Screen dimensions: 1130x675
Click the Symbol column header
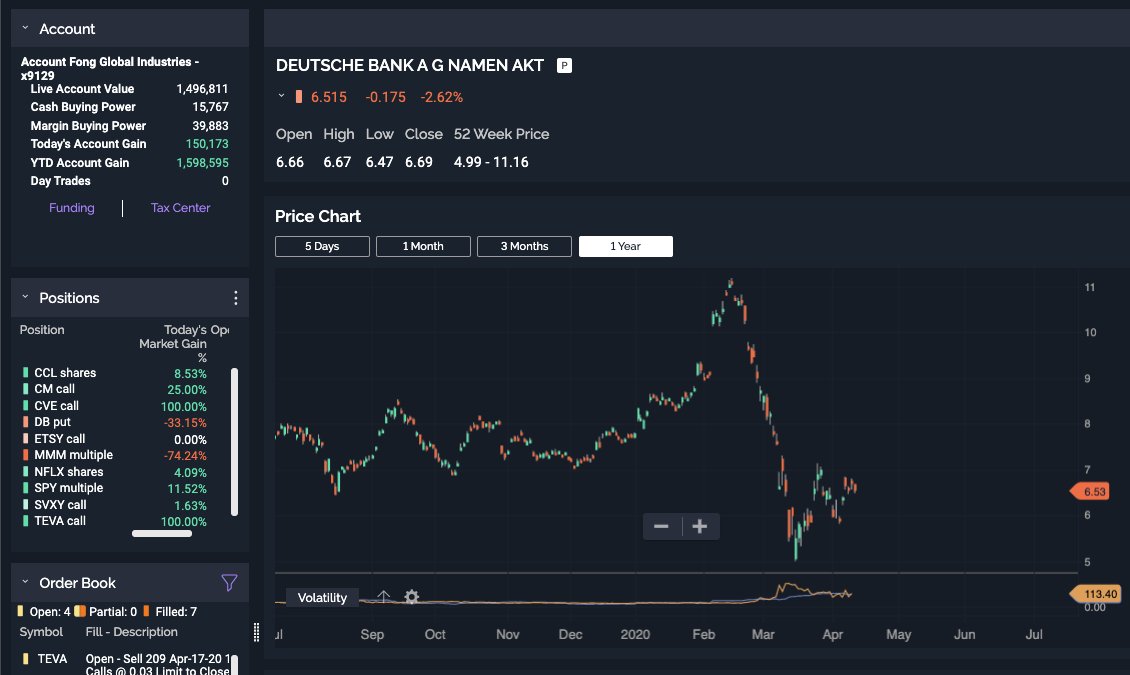41,632
